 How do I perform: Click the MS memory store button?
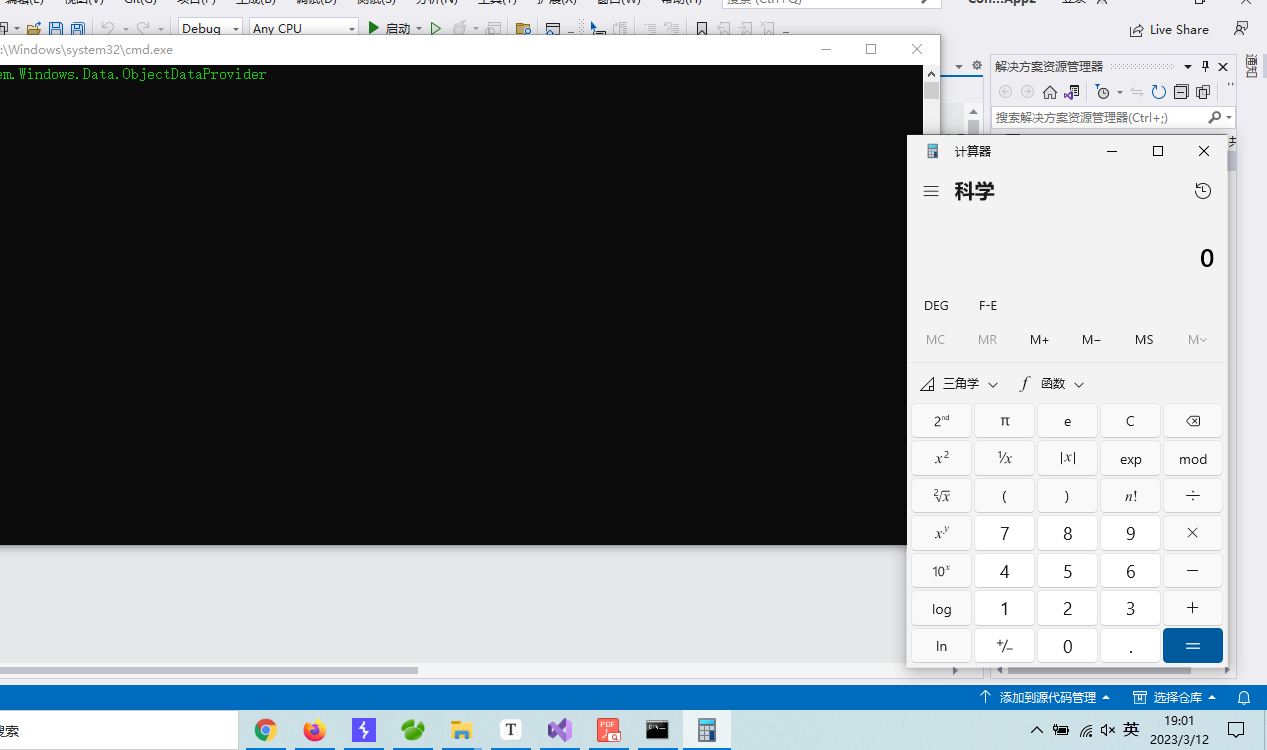(x=1144, y=340)
